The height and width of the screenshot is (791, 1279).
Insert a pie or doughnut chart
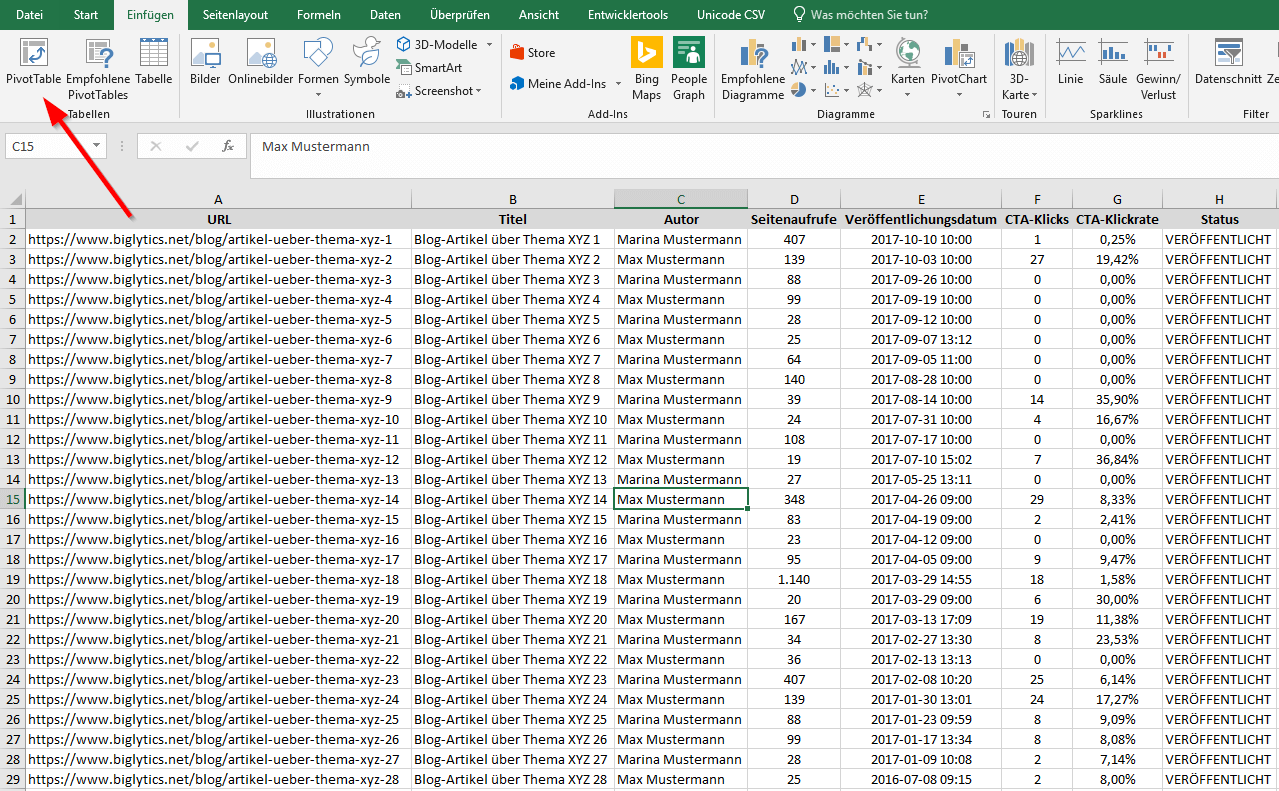802,90
